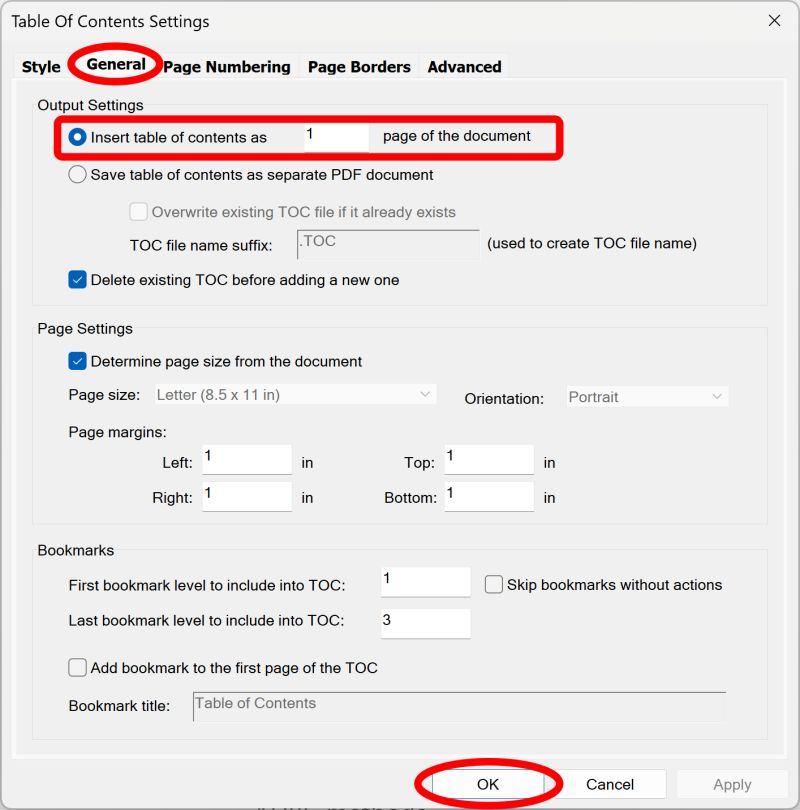Click '(used to create TOC file name)' text
The width and height of the screenshot is (800, 810).
592,243
